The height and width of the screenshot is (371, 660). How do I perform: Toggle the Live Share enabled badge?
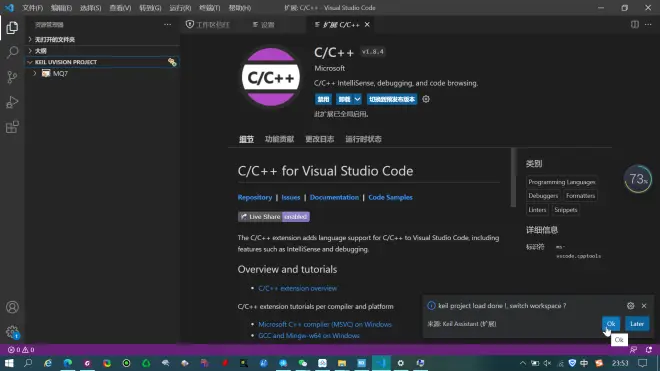[274, 216]
